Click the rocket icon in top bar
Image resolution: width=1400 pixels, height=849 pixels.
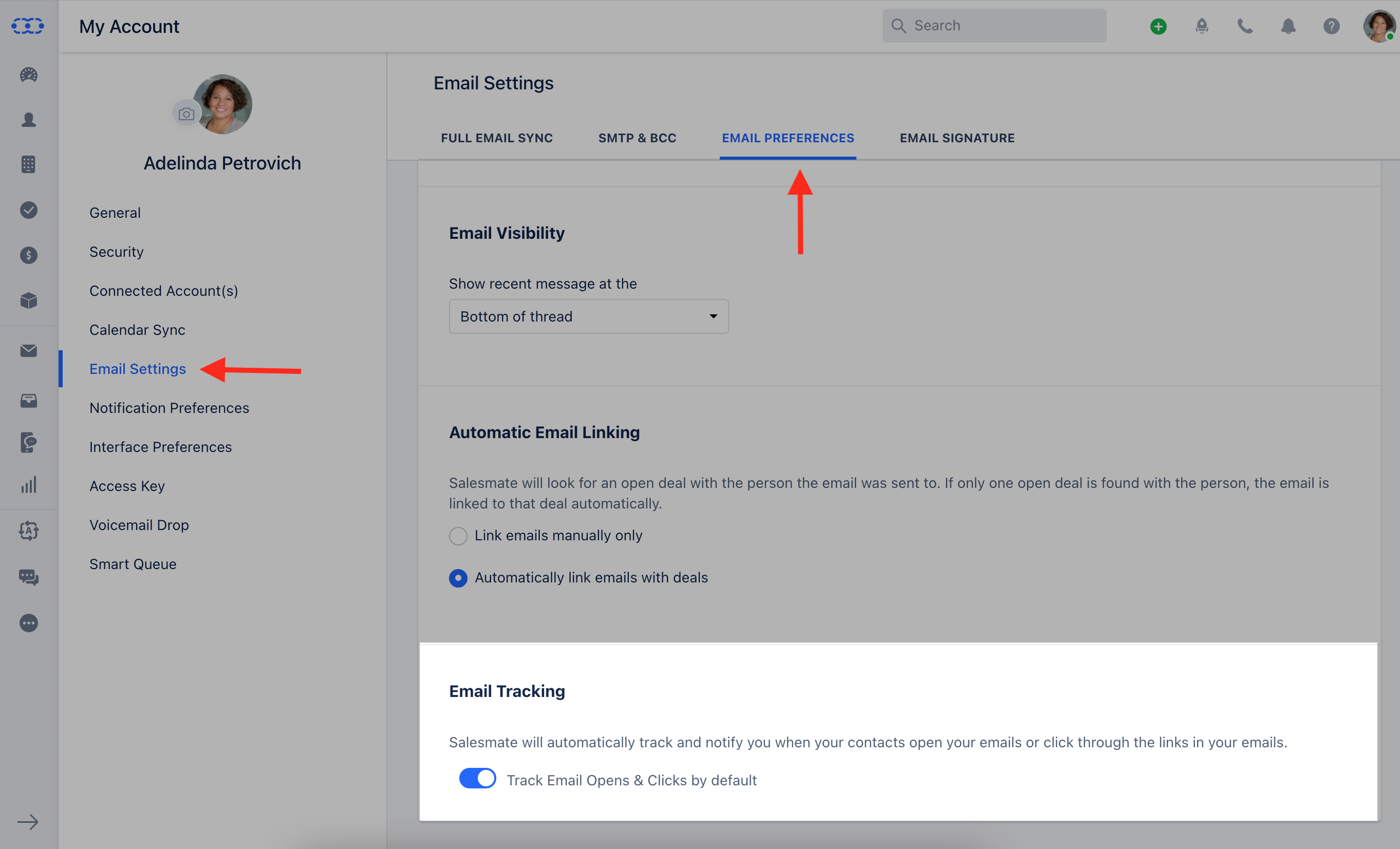click(x=1202, y=26)
